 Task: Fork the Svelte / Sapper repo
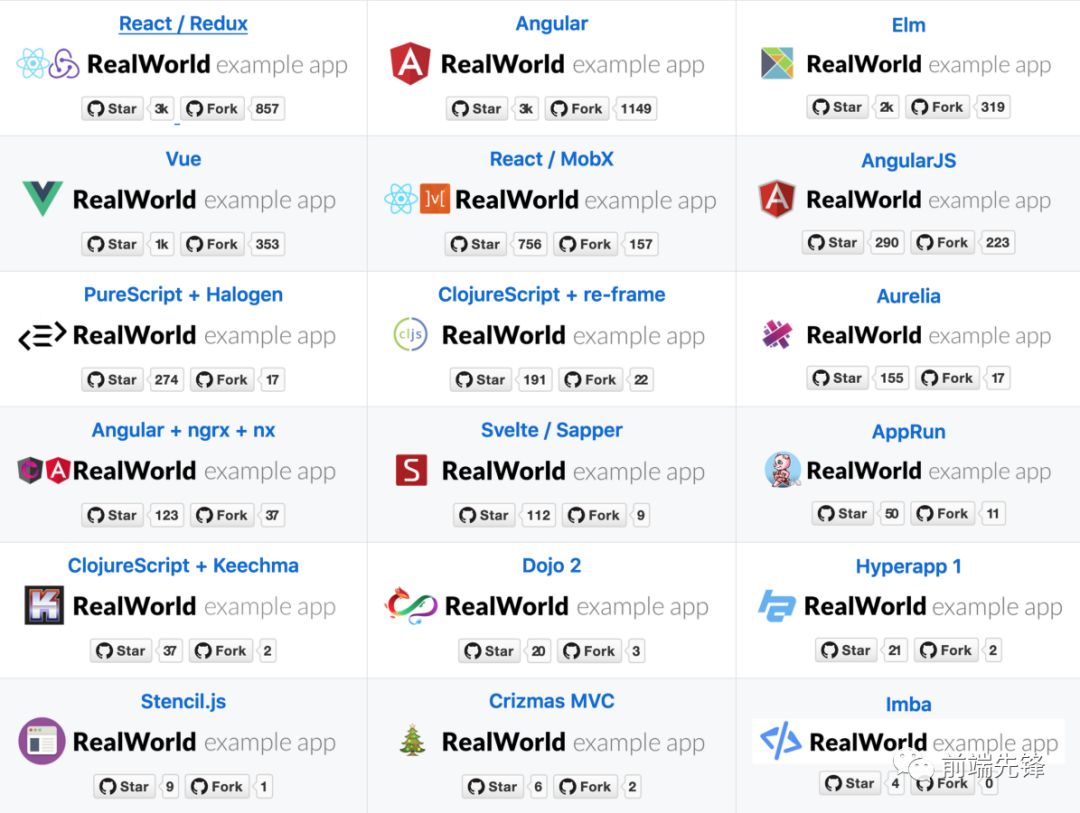click(x=594, y=516)
